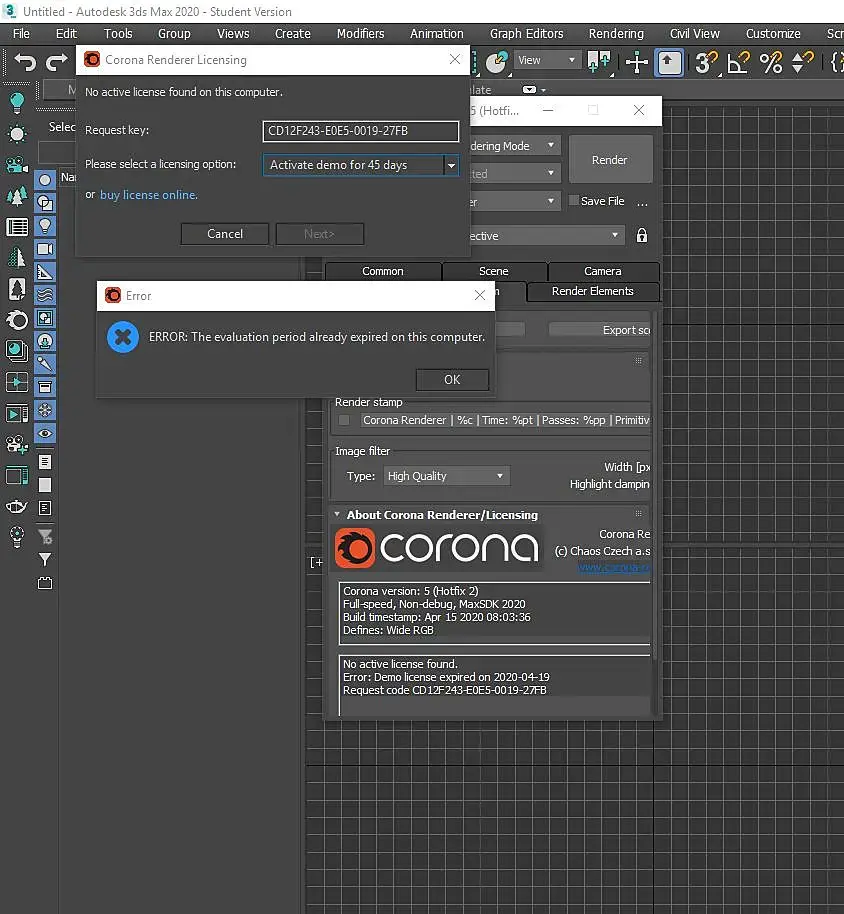The height and width of the screenshot is (914, 844).
Task: Click the Select and Manipulate crosshair icon
Action: coord(637,63)
